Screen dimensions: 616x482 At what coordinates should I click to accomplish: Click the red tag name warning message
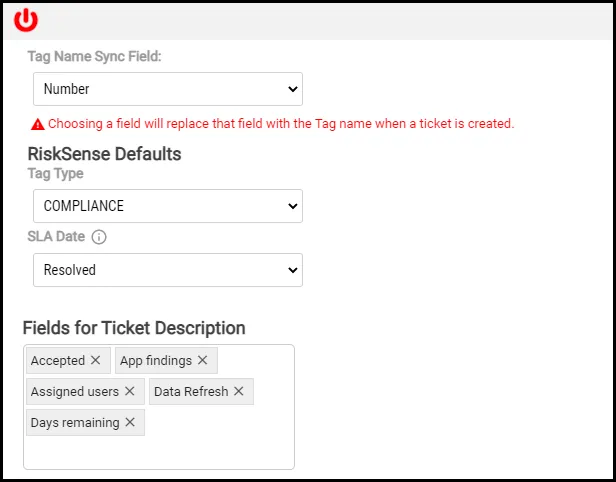click(281, 124)
